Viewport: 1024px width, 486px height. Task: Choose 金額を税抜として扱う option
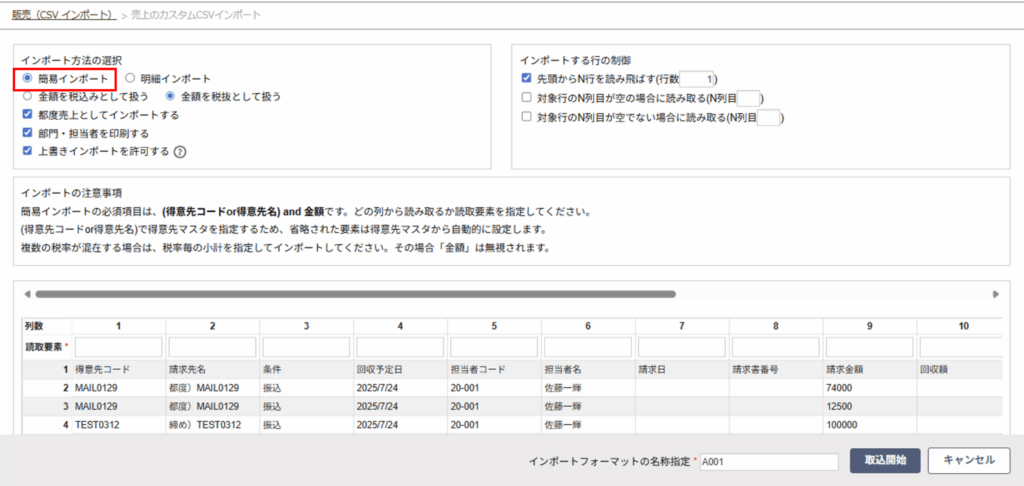(x=170, y=97)
